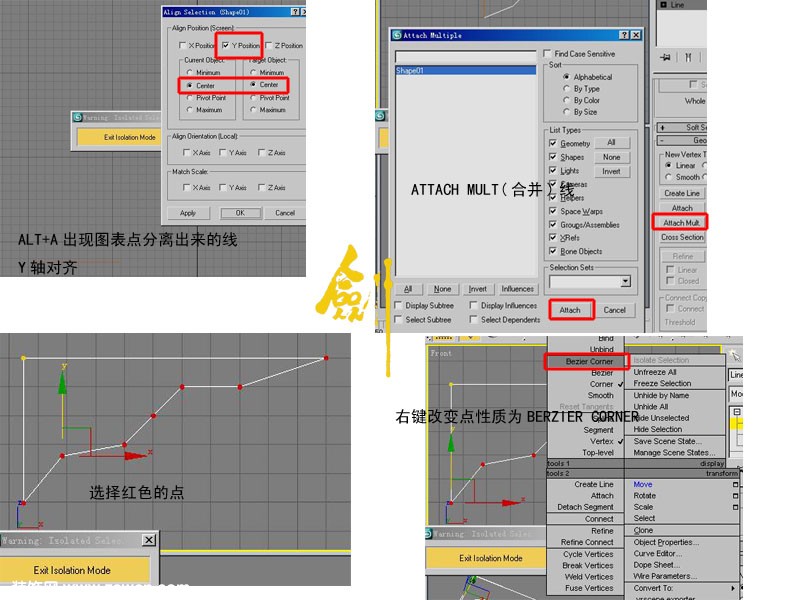Choose Refine Connect in the quad menu

click(587, 542)
